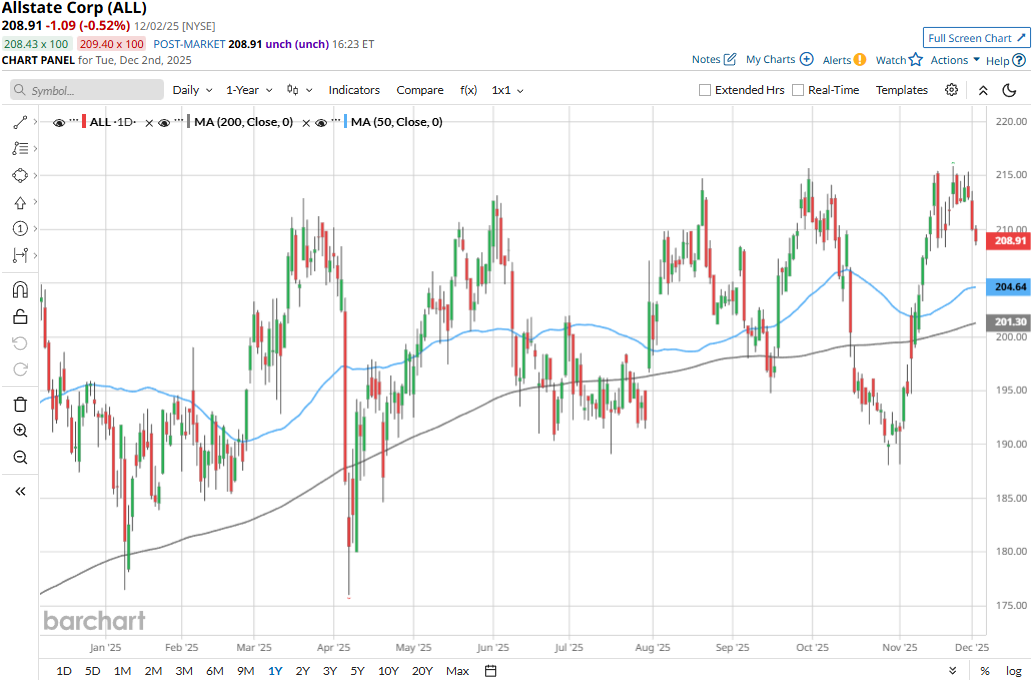Open the Daily frequency dropdown
1032x680 pixels.
click(x=192, y=90)
